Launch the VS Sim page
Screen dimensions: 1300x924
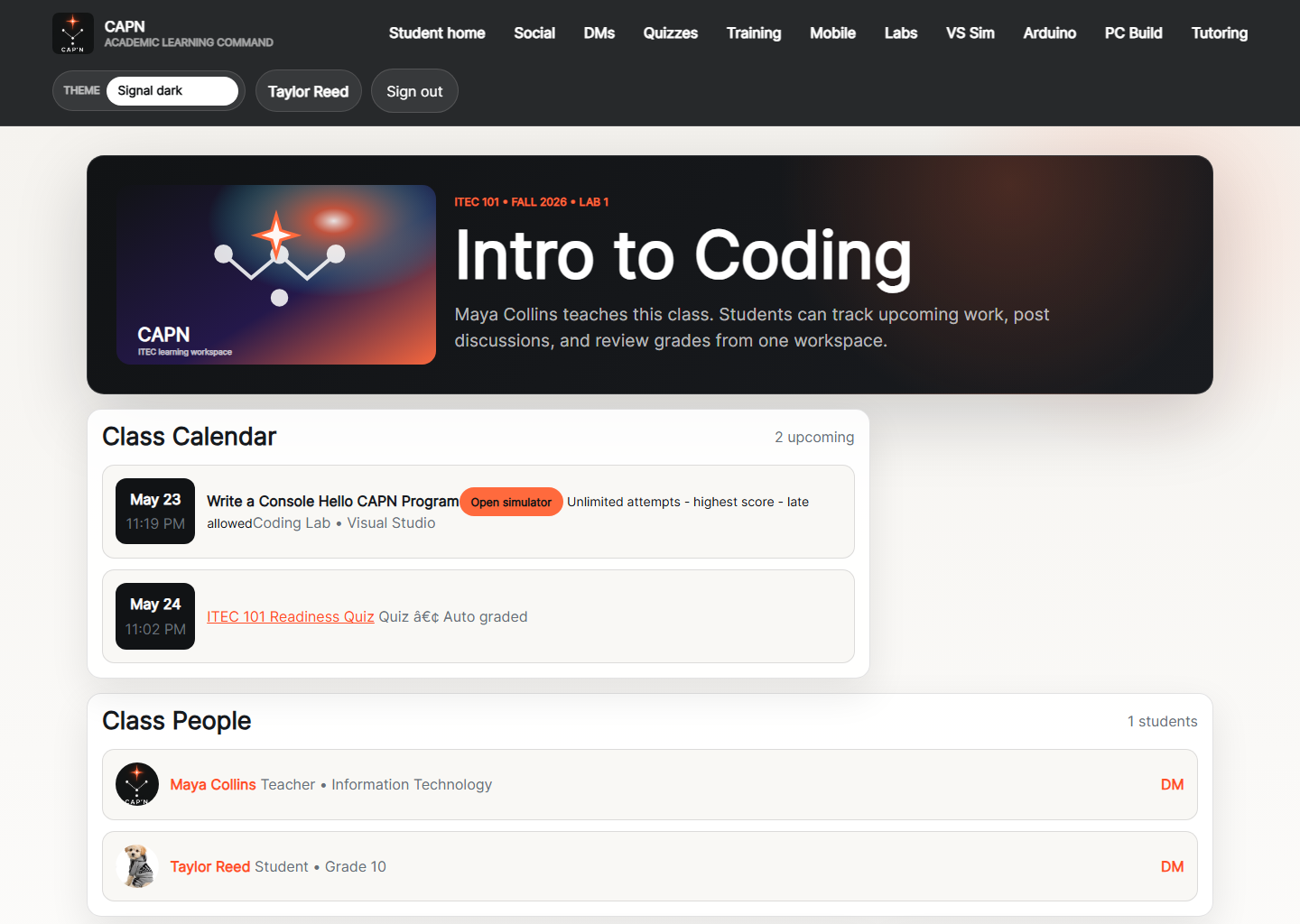tap(970, 33)
